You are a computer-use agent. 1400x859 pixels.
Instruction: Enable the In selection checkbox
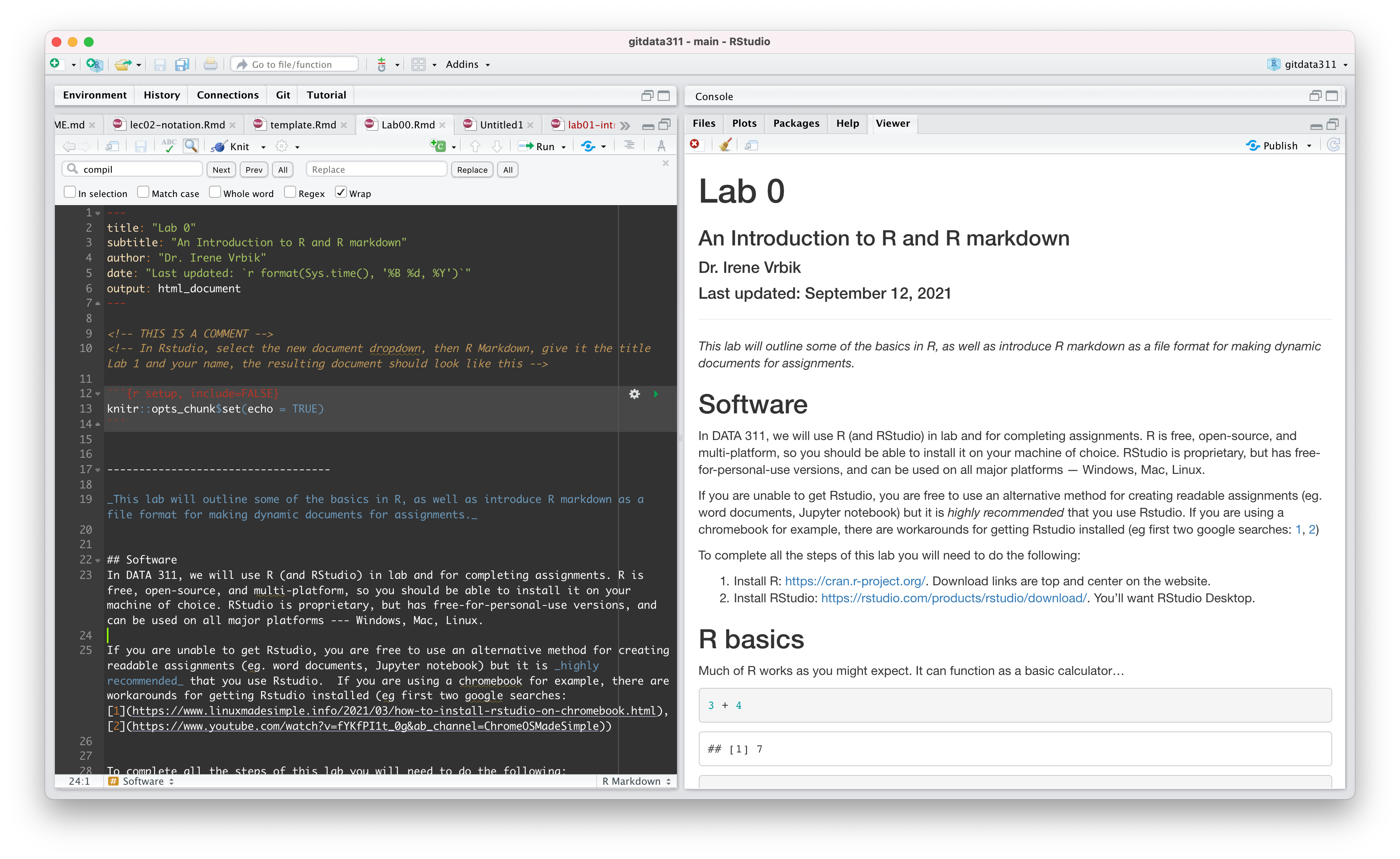click(70, 192)
